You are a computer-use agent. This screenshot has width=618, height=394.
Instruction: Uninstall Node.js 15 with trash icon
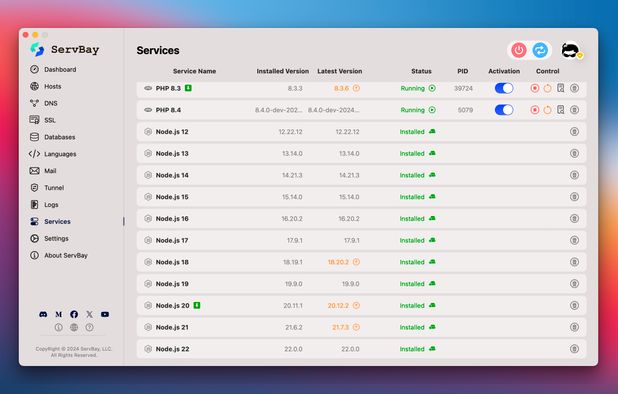click(575, 197)
